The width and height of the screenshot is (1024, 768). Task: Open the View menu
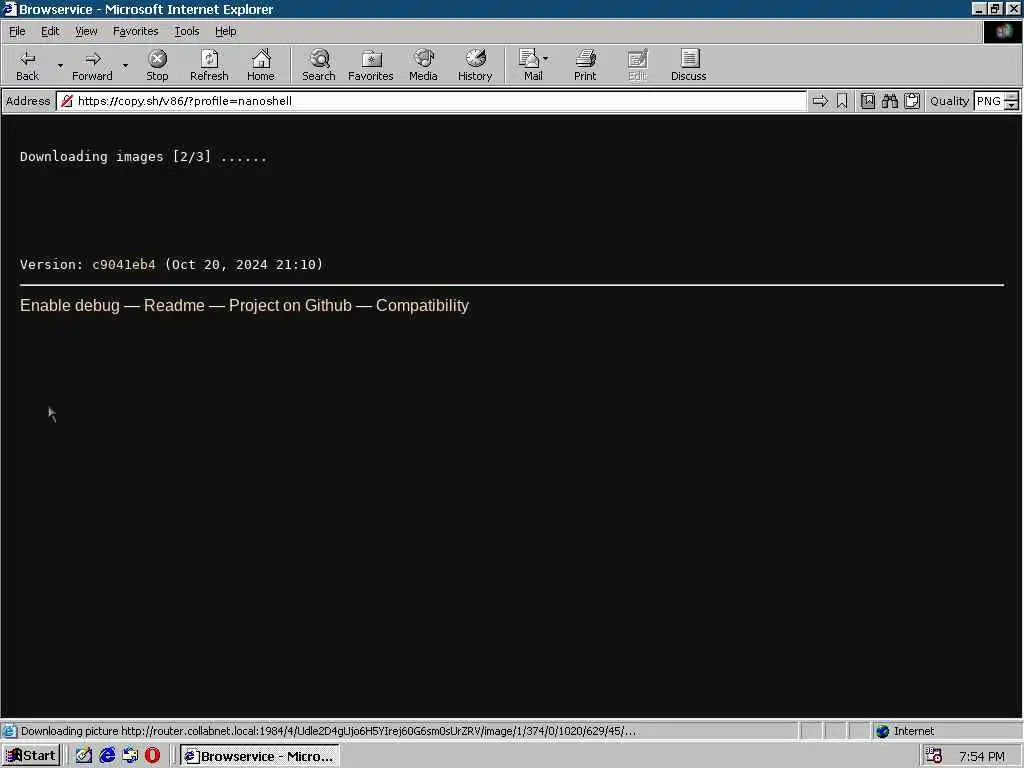point(86,31)
